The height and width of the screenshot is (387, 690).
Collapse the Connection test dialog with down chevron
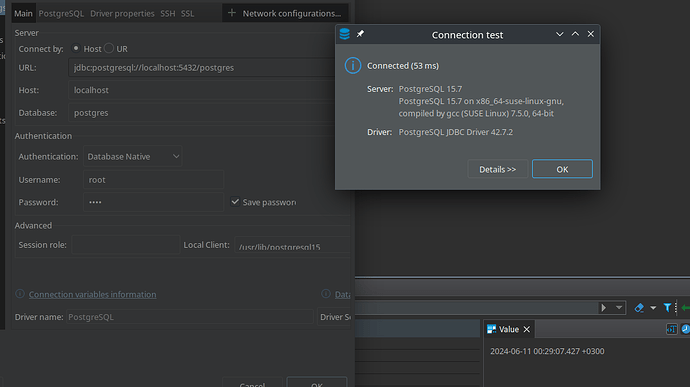point(559,34)
